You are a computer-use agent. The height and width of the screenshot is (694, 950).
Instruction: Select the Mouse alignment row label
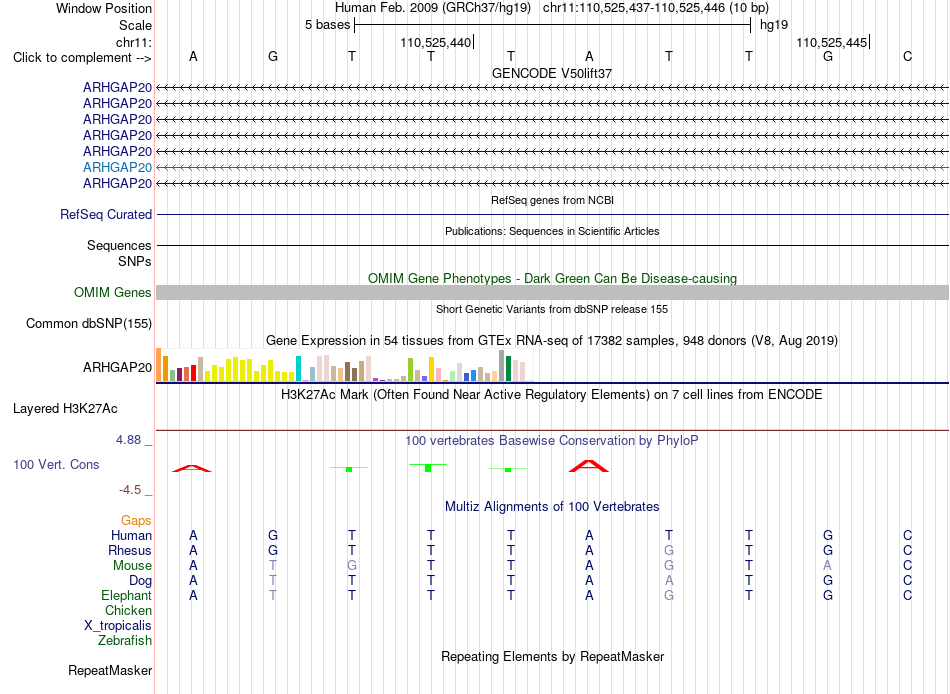pos(132,566)
